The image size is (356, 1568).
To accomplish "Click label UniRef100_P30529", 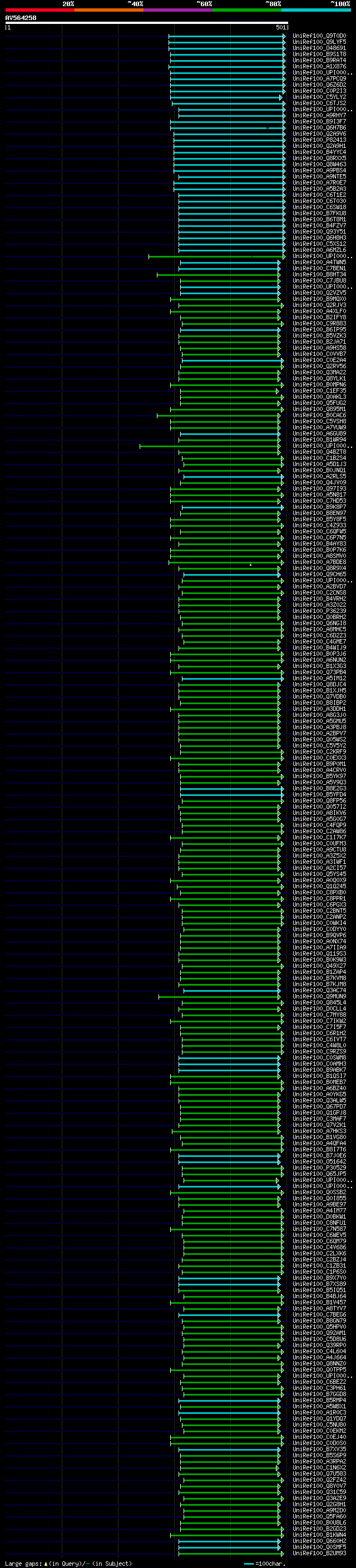I will click(319, 1168).
